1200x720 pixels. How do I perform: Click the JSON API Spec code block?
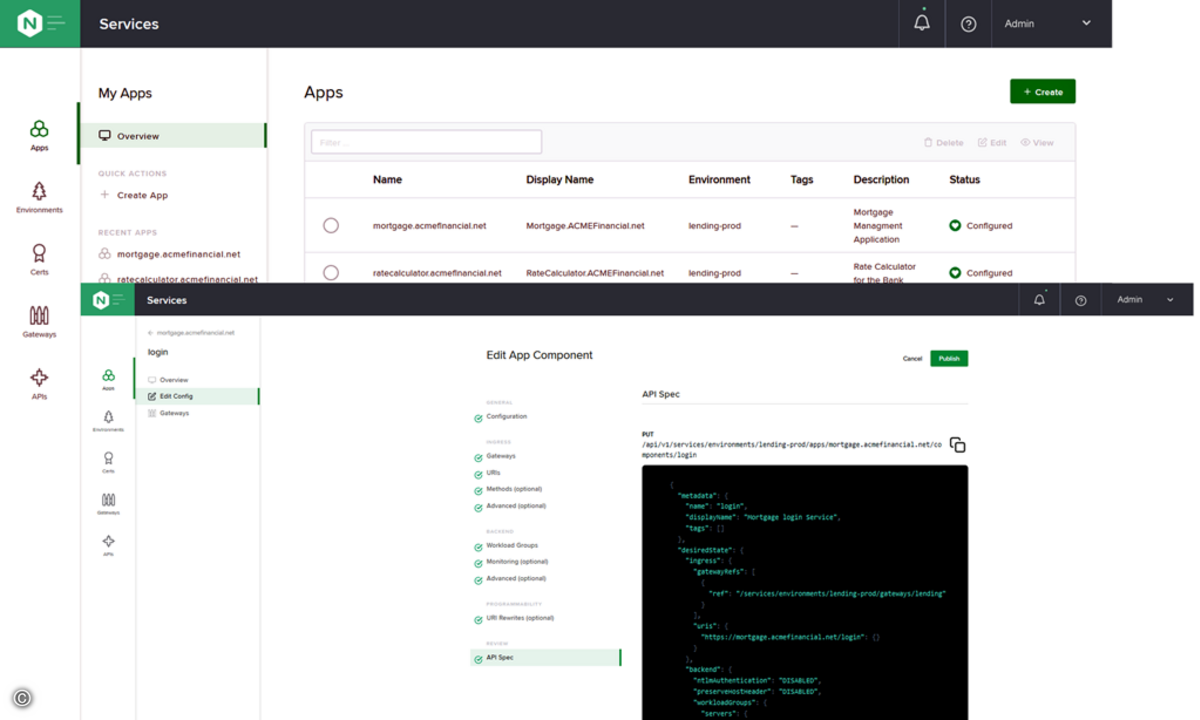[x=805, y=592]
